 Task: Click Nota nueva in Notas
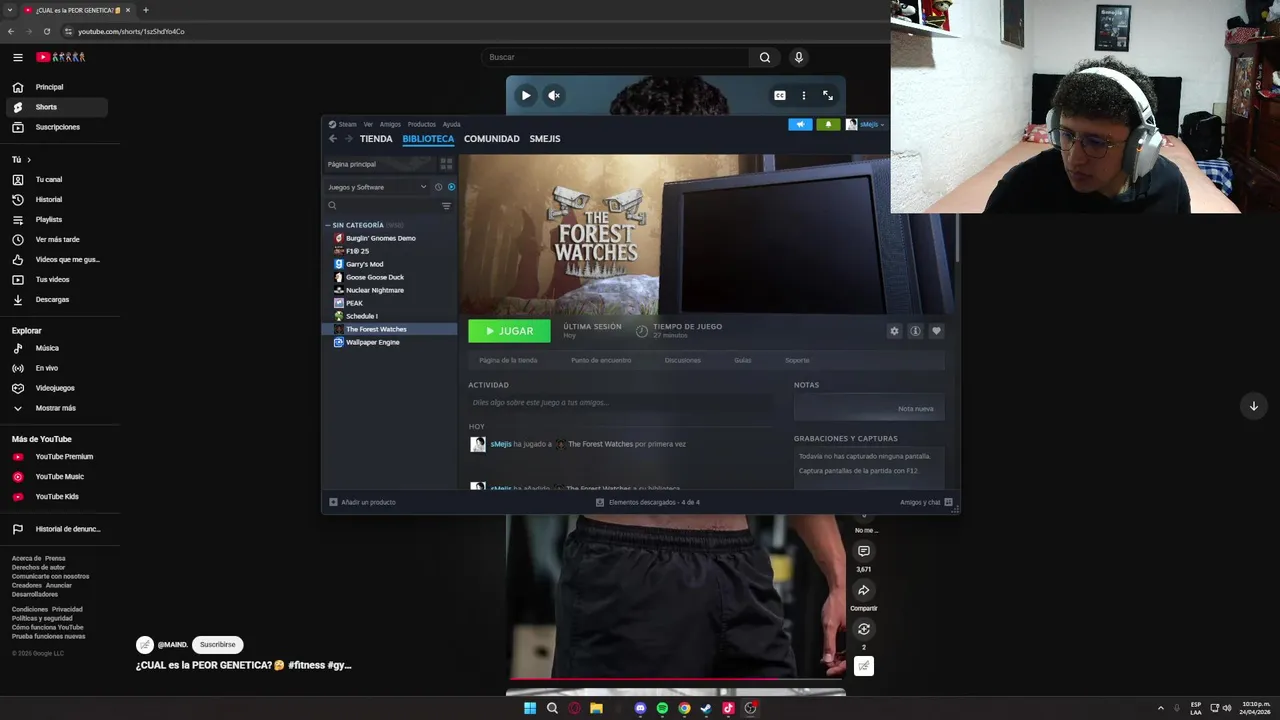(915, 409)
